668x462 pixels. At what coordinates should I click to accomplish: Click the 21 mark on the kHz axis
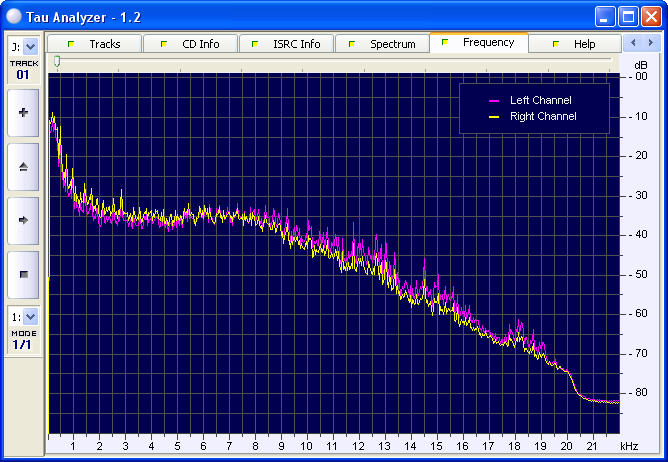pyautogui.click(x=592, y=446)
